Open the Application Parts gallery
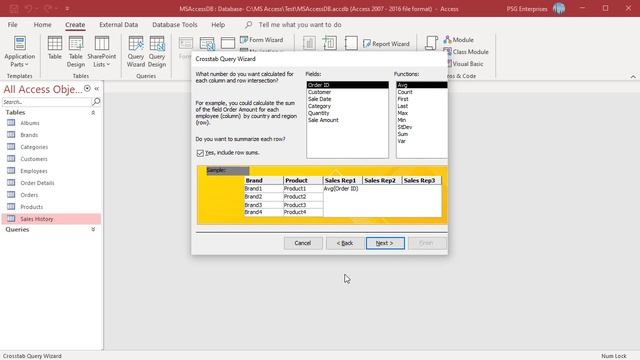 click(x=20, y=52)
